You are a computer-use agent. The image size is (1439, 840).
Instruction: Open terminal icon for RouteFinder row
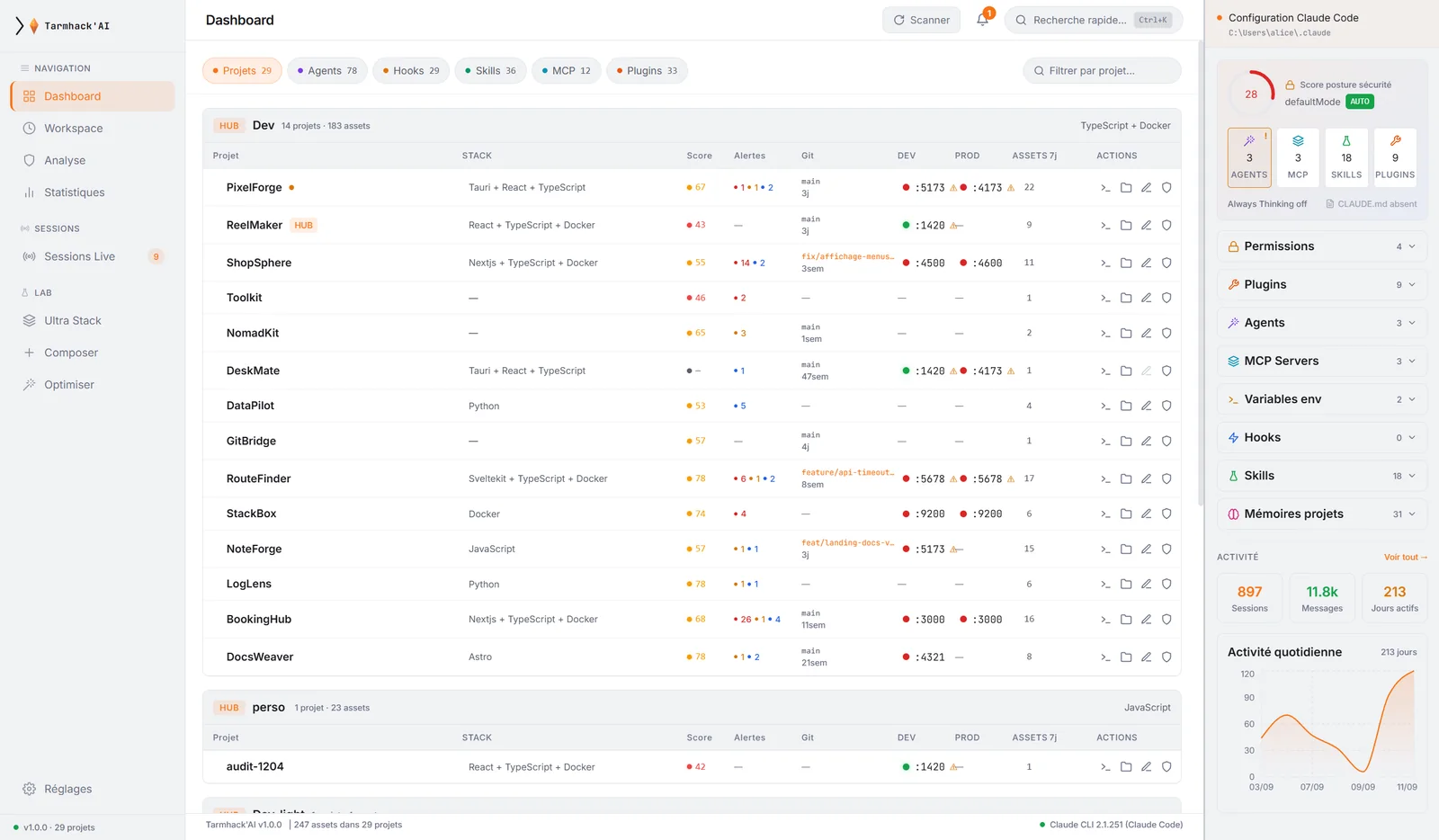pyautogui.click(x=1105, y=479)
